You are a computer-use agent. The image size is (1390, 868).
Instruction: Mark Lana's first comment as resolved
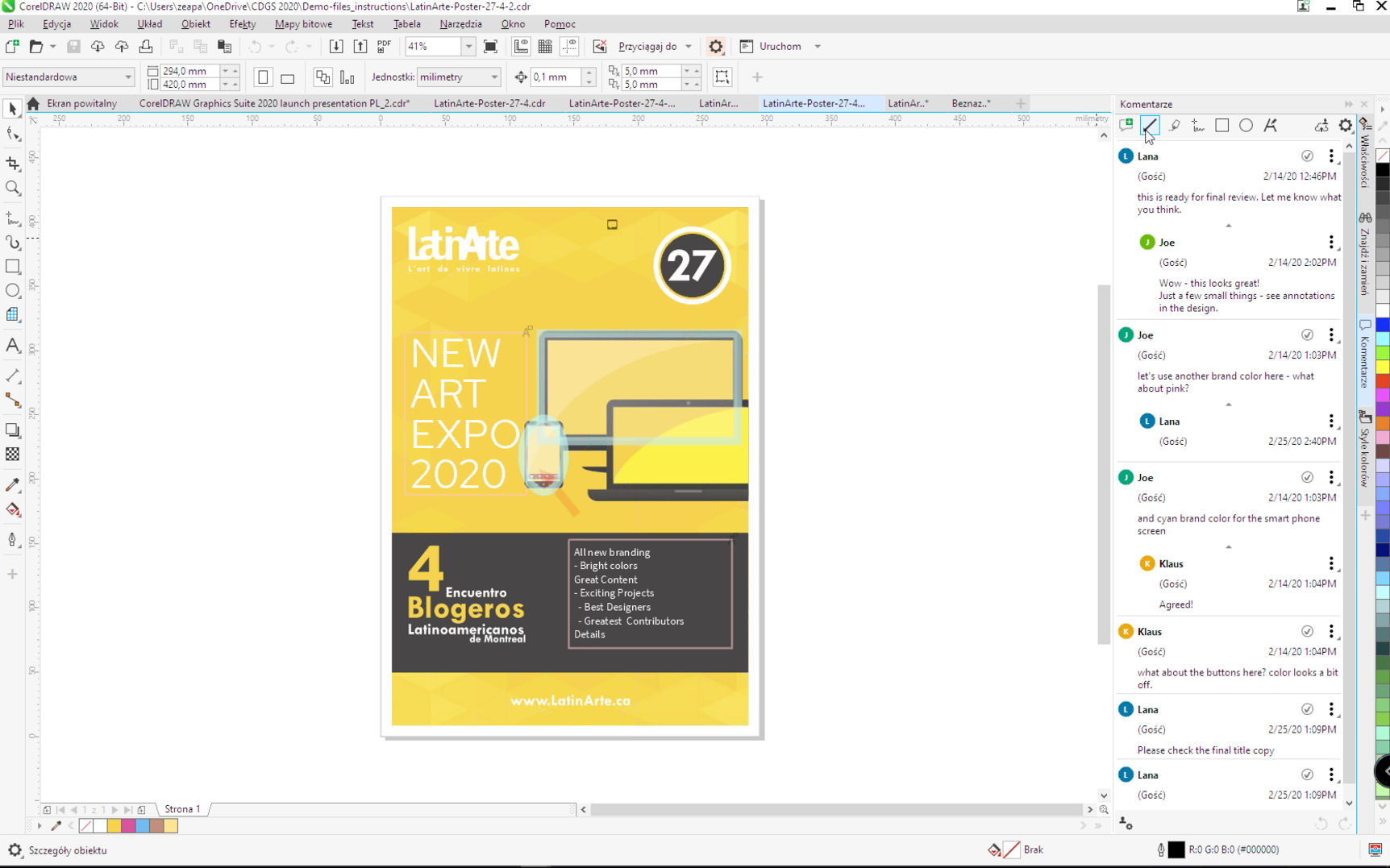[x=1307, y=156]
